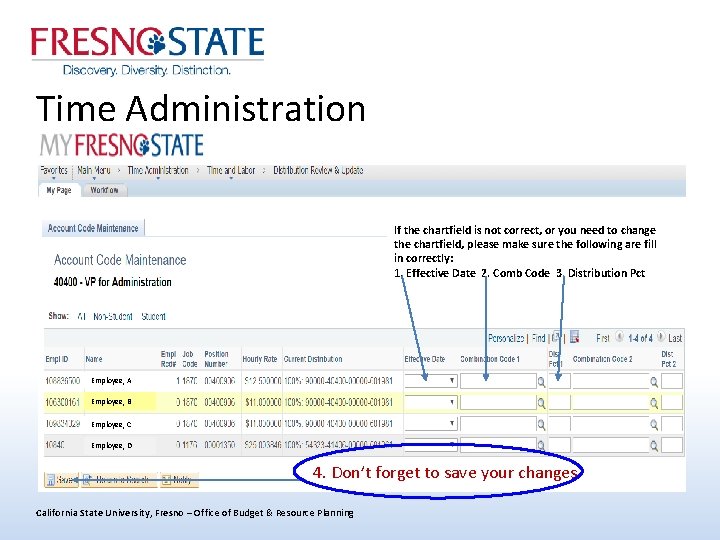
Task: Expand Effective Date dropdown for Employee, C
Action: click(x=452, y=423)
